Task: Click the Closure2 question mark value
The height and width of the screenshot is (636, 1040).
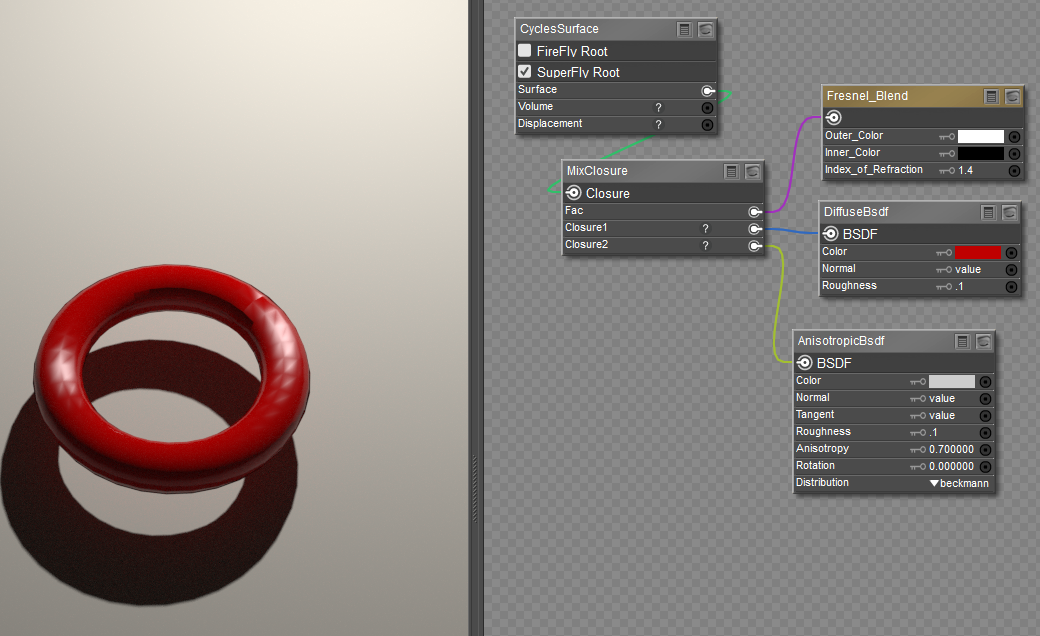Action: [x=706, y=246]
